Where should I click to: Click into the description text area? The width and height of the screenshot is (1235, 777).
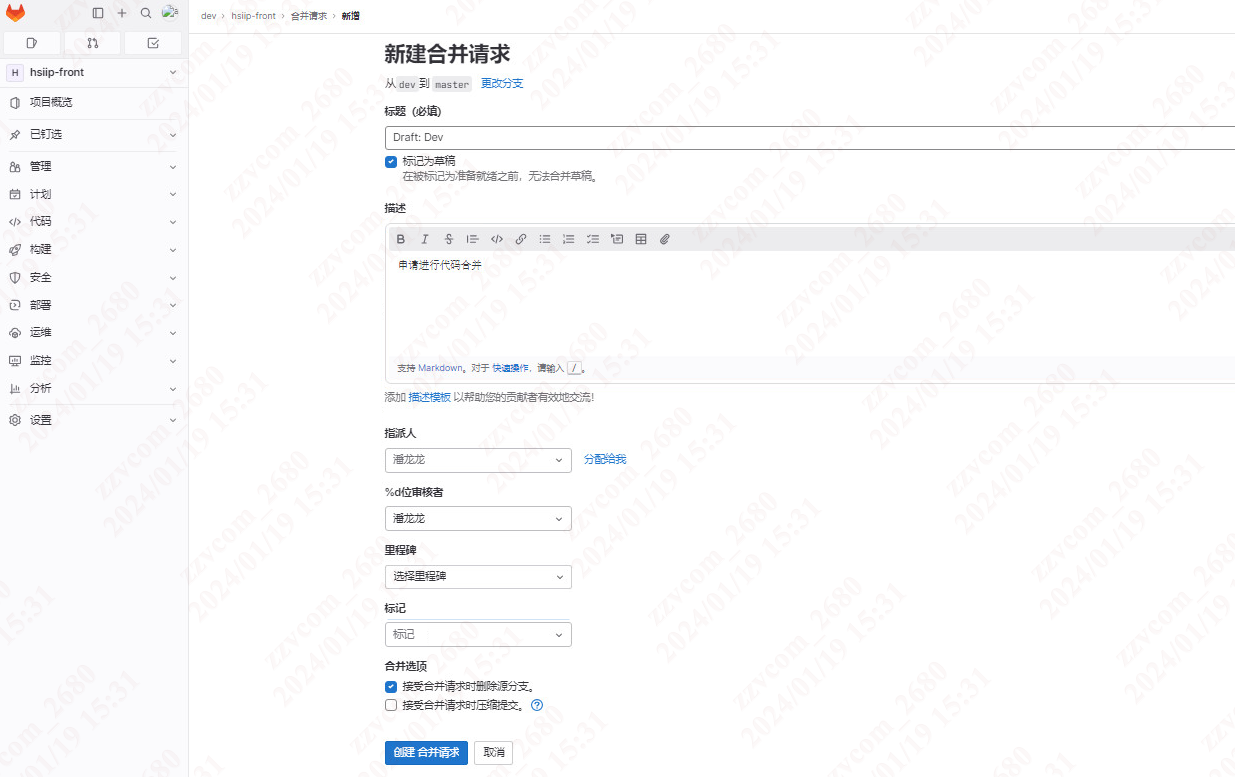810,305
